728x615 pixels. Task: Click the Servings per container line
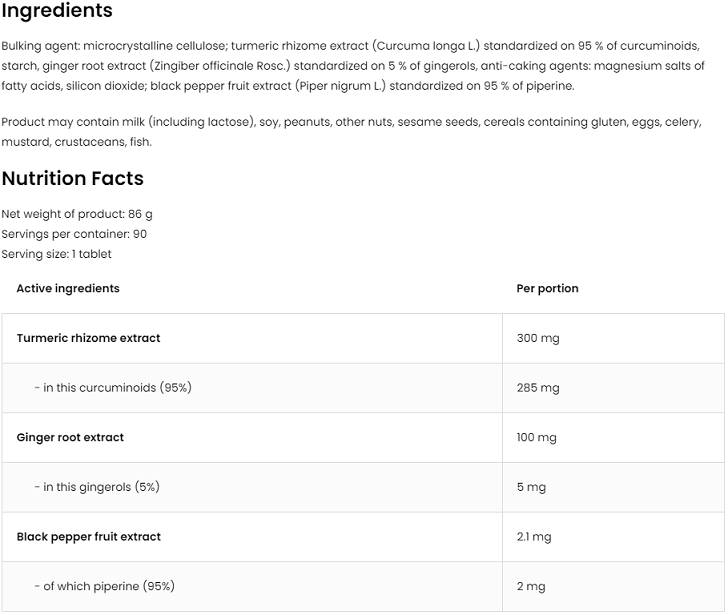tap(74, 234)
